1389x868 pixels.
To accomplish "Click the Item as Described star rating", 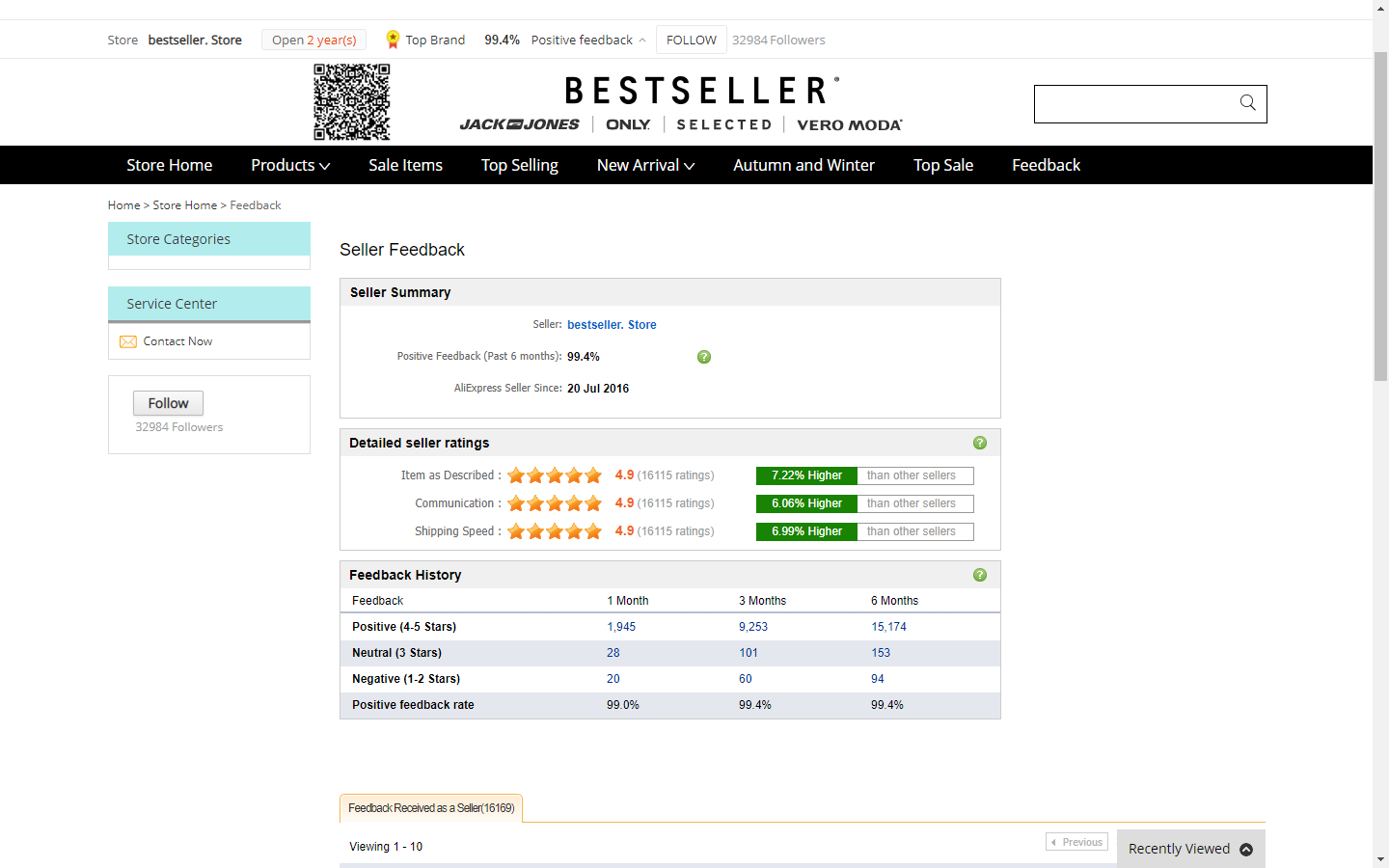I will (x=555, y=475).
